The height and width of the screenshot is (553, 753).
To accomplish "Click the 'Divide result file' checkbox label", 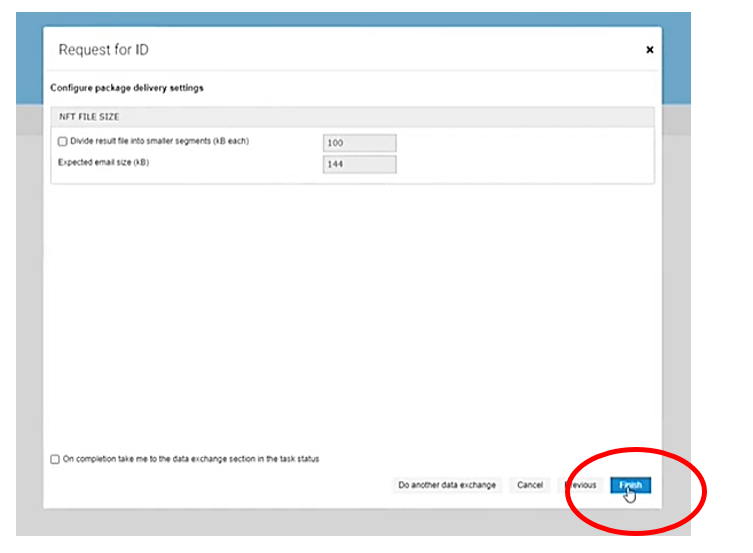I will 158,142.
